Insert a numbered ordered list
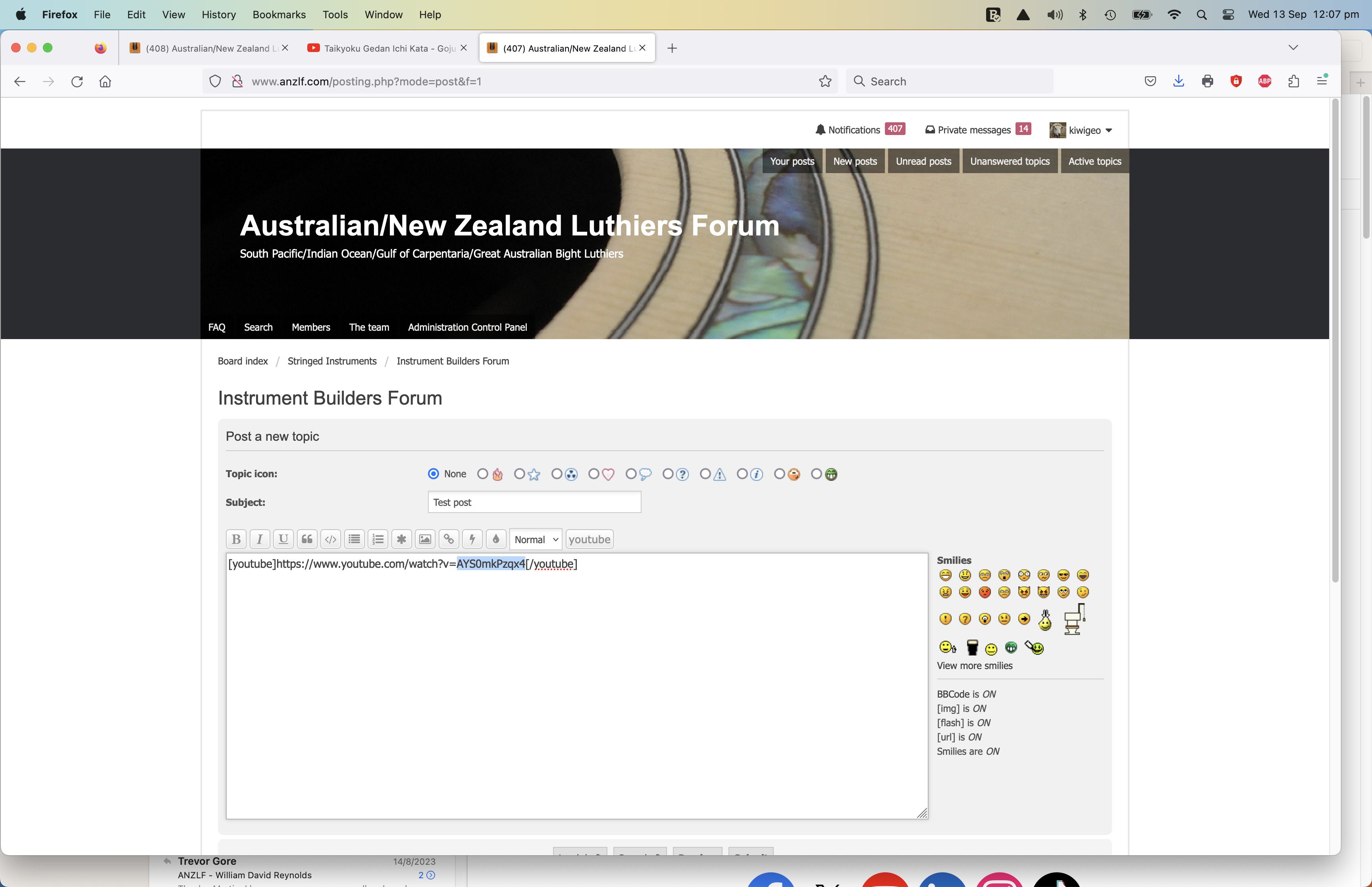This screenshot has height=887, width=1372. (378, 539)
